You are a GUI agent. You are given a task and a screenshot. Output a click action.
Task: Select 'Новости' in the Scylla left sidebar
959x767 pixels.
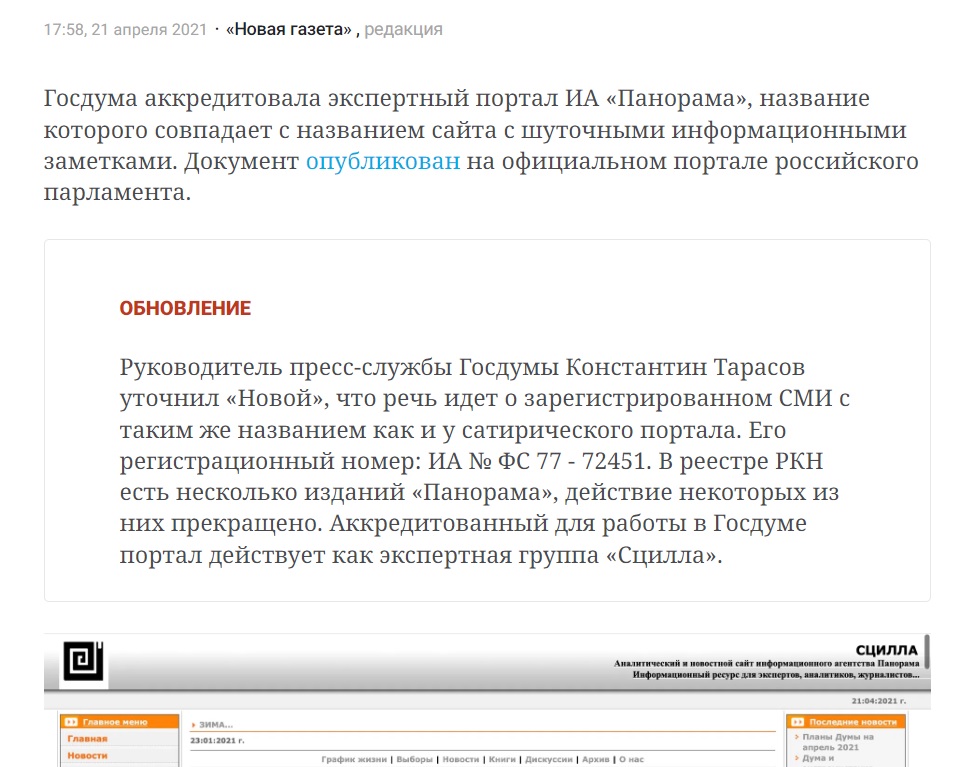coord(87,755)
